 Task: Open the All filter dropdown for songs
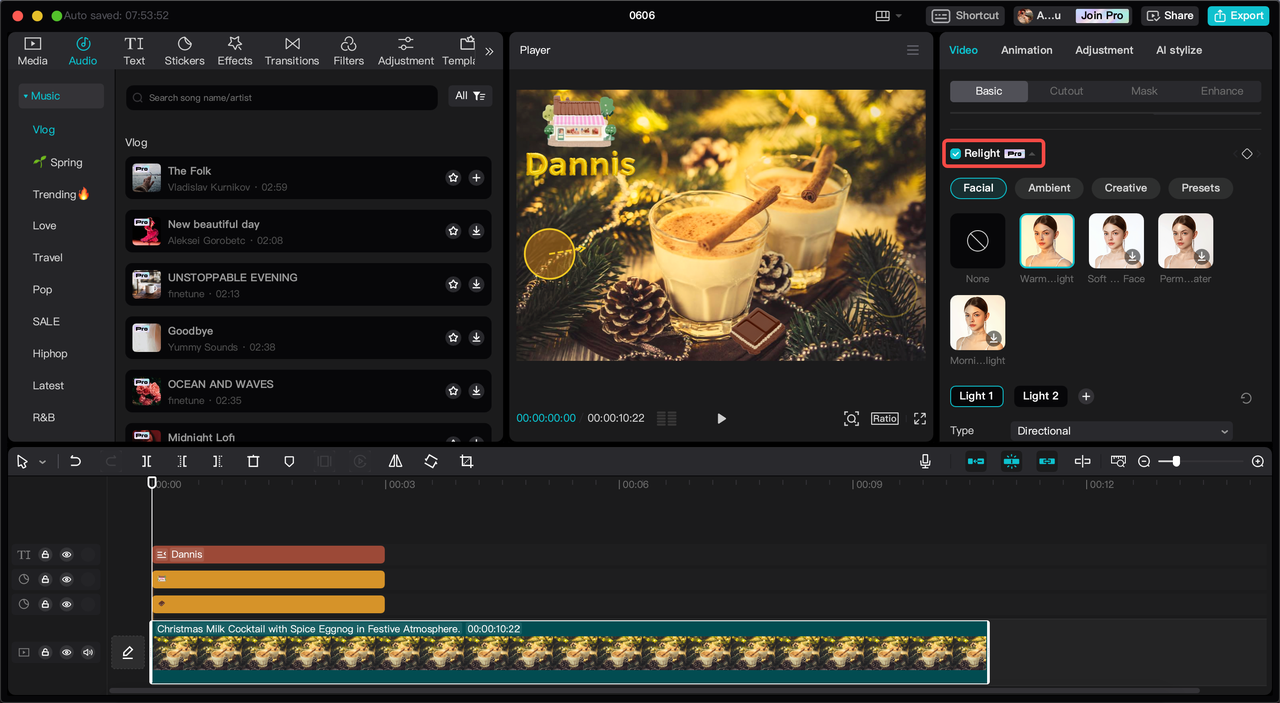click(470, 96)
